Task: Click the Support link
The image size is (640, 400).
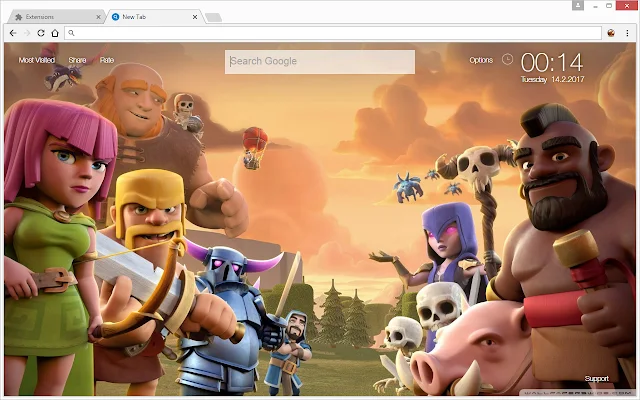Action: click(596, 378)
